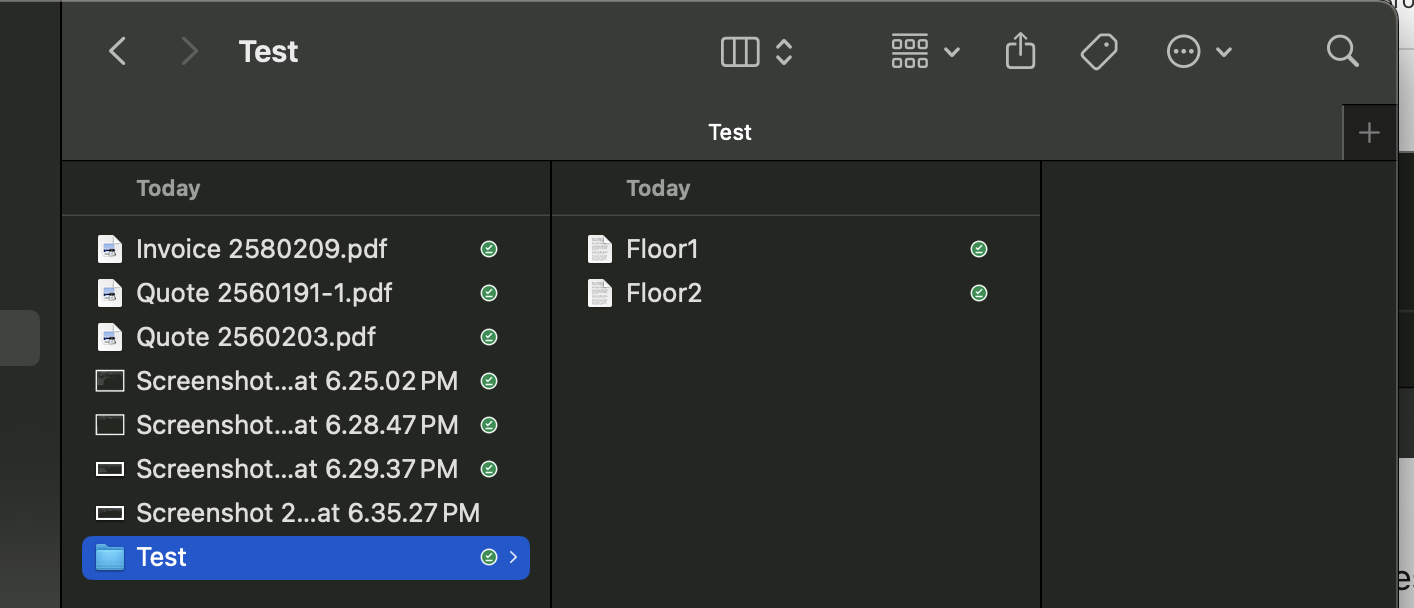
Task: Open the Tags toolbar icon
Action: 1099,51
